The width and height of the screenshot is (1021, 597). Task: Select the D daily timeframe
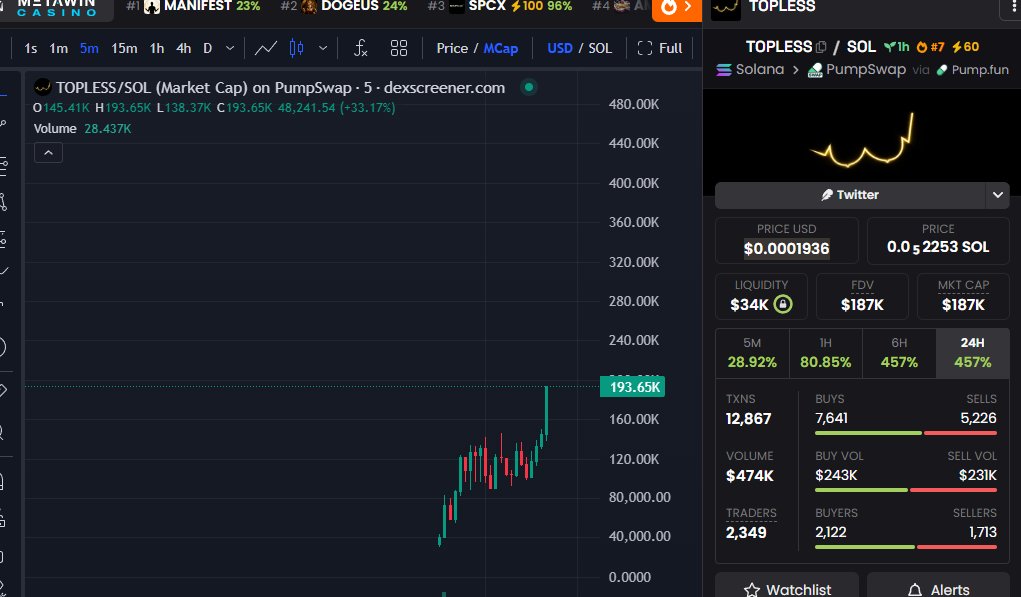coord(208,48)
